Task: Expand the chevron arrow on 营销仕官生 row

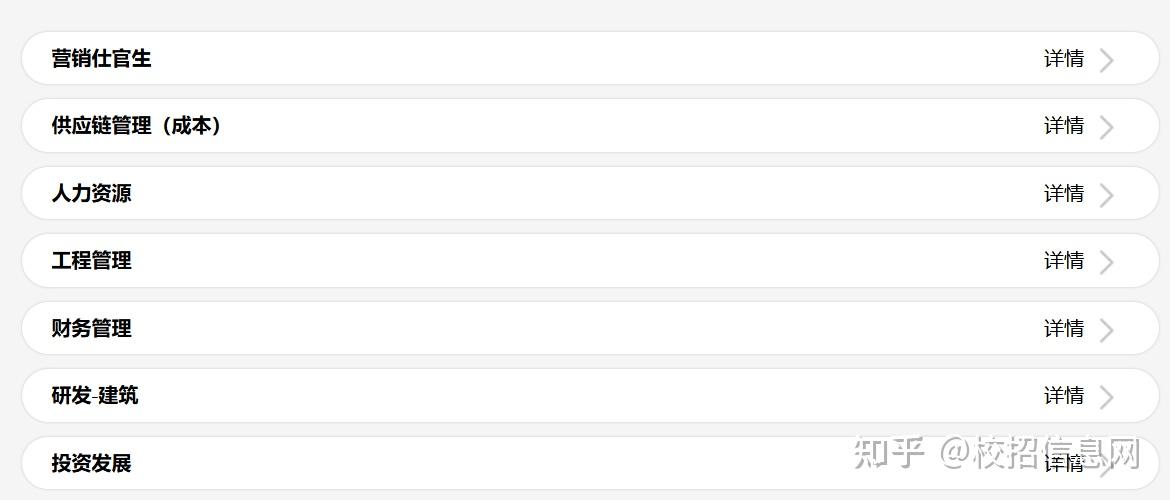Action: pos(1106,60)
